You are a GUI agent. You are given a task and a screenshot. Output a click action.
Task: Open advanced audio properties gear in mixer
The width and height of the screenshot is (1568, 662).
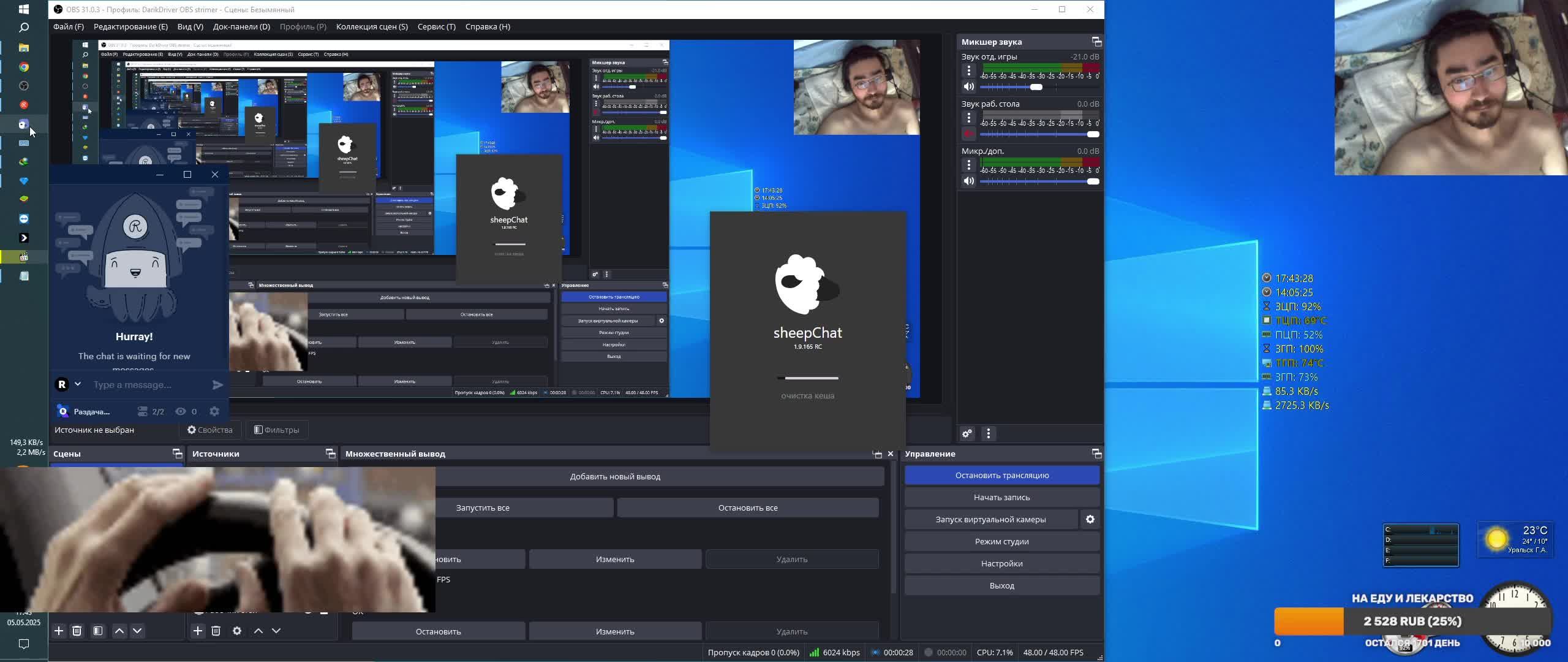[967, 433]
